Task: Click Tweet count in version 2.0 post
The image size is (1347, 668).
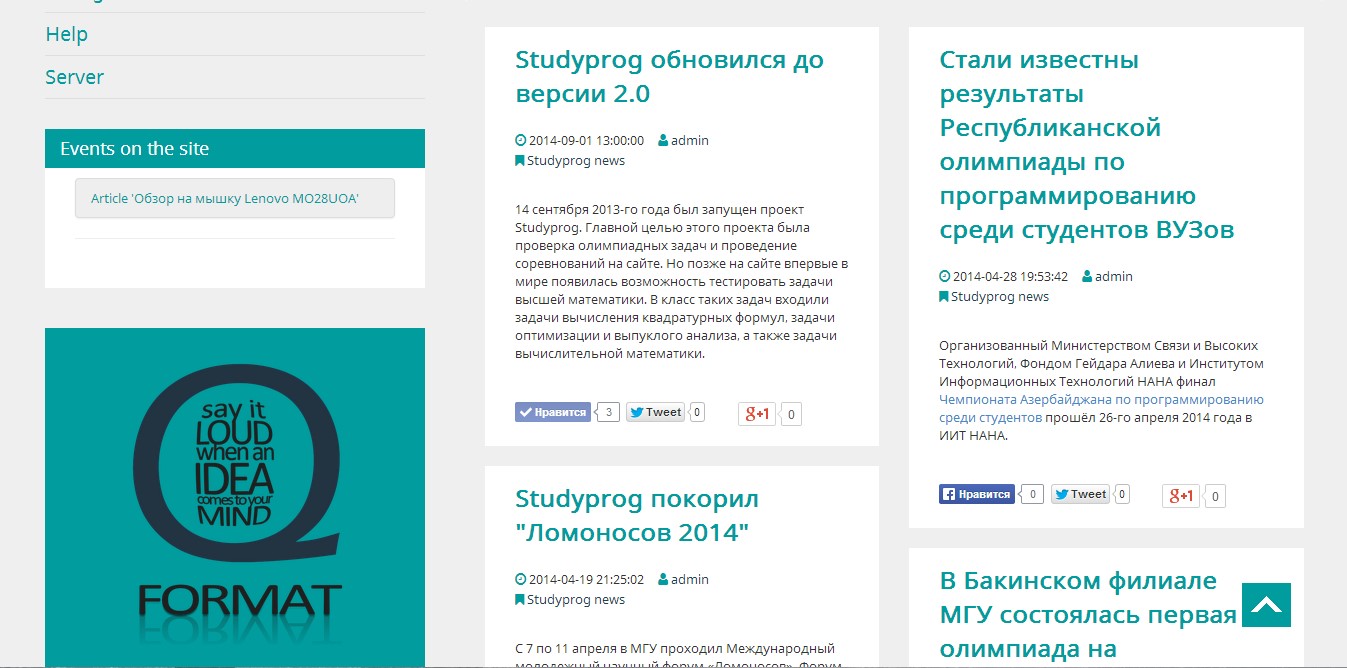Action: pyautogui.click(x=697, y=412)
